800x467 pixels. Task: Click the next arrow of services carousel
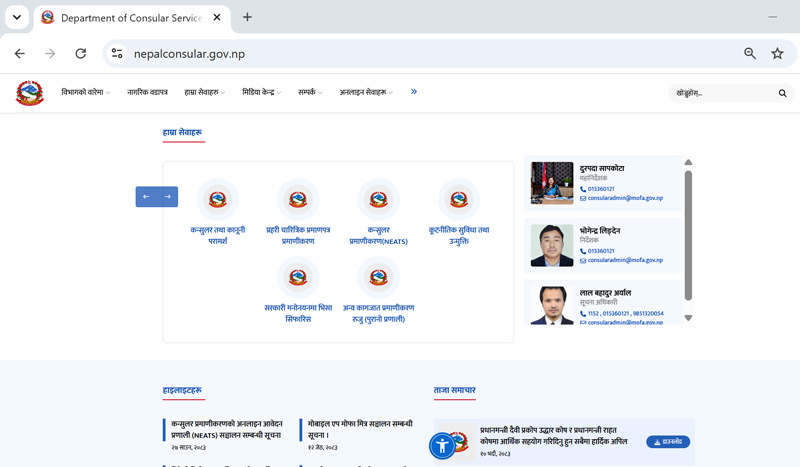coord(167,196)
